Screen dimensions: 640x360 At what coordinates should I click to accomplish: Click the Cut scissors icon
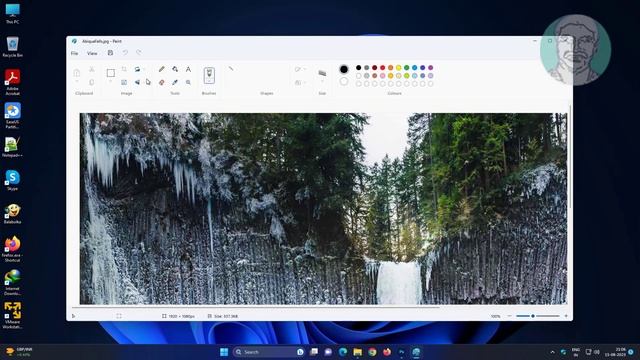point(92,69)
